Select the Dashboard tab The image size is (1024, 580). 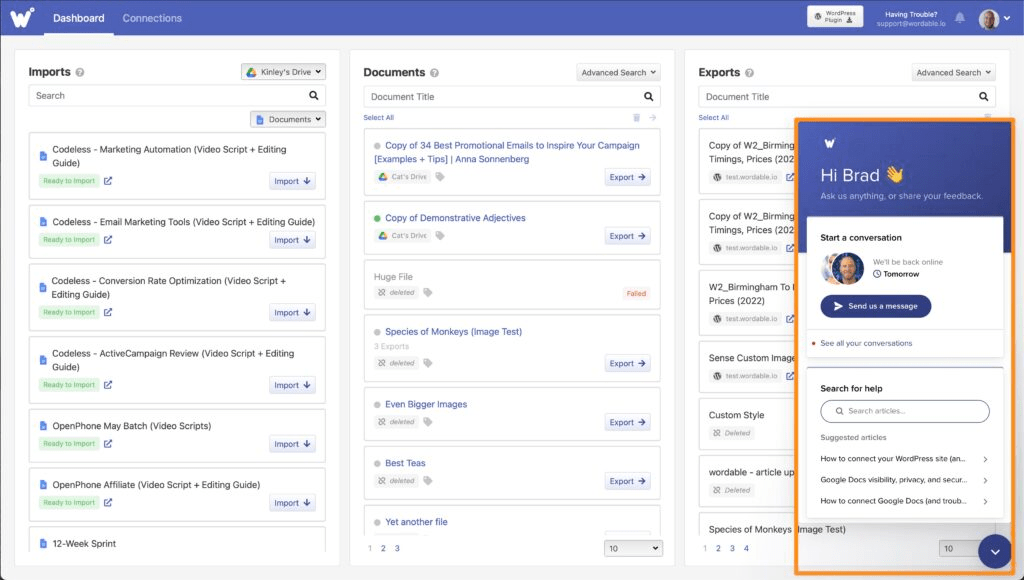(x=79, y=18)
